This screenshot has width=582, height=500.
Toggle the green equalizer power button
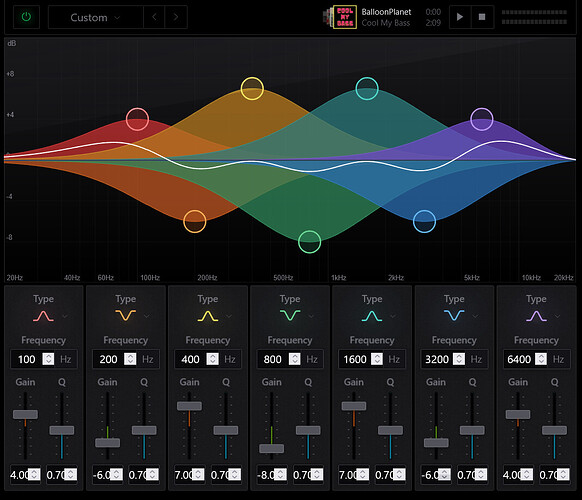pos(26,17)
